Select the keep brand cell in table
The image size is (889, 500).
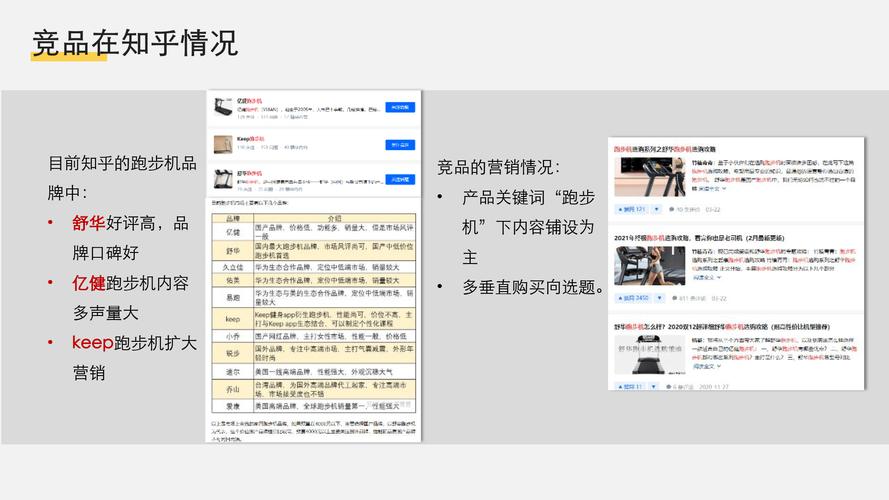pos(233,319)
